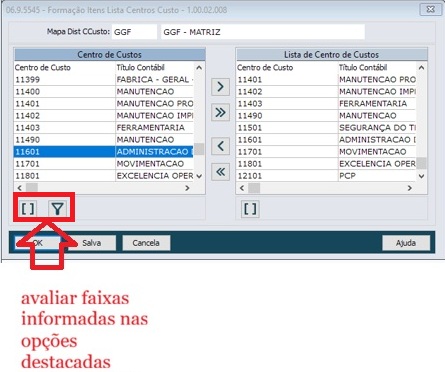The width and height of the screenshot is (445, 372).
Task: Select row 11401 in Centro de Custos
Action: pyautogui.click(x=104, y=104)
